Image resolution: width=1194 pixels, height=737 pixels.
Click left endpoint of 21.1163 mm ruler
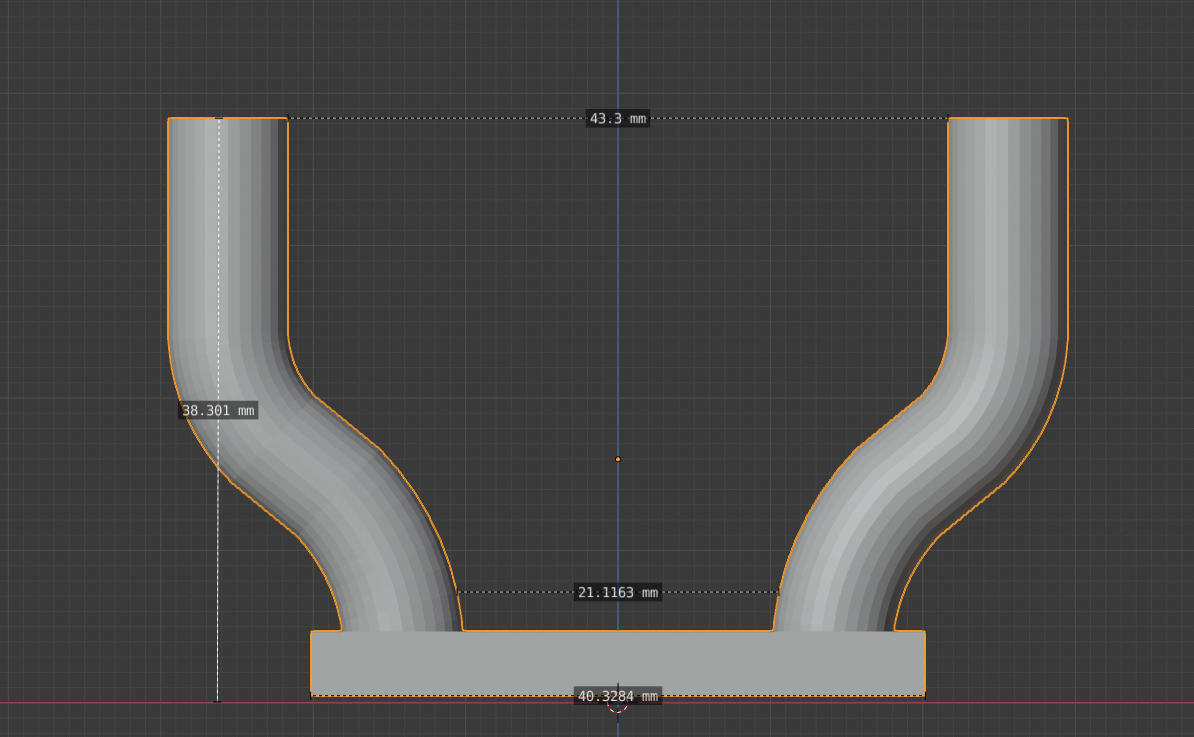tap(459, 592)
